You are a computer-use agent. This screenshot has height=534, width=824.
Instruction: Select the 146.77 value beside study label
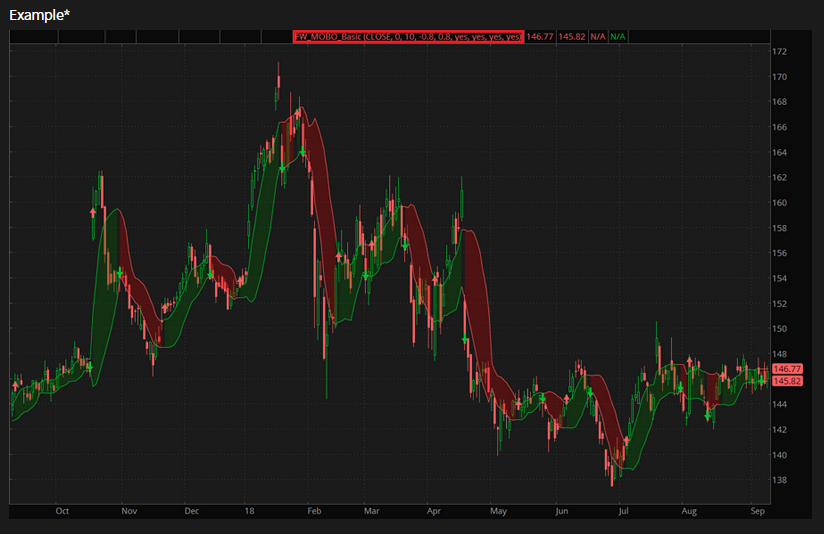(x=540, y=36)
